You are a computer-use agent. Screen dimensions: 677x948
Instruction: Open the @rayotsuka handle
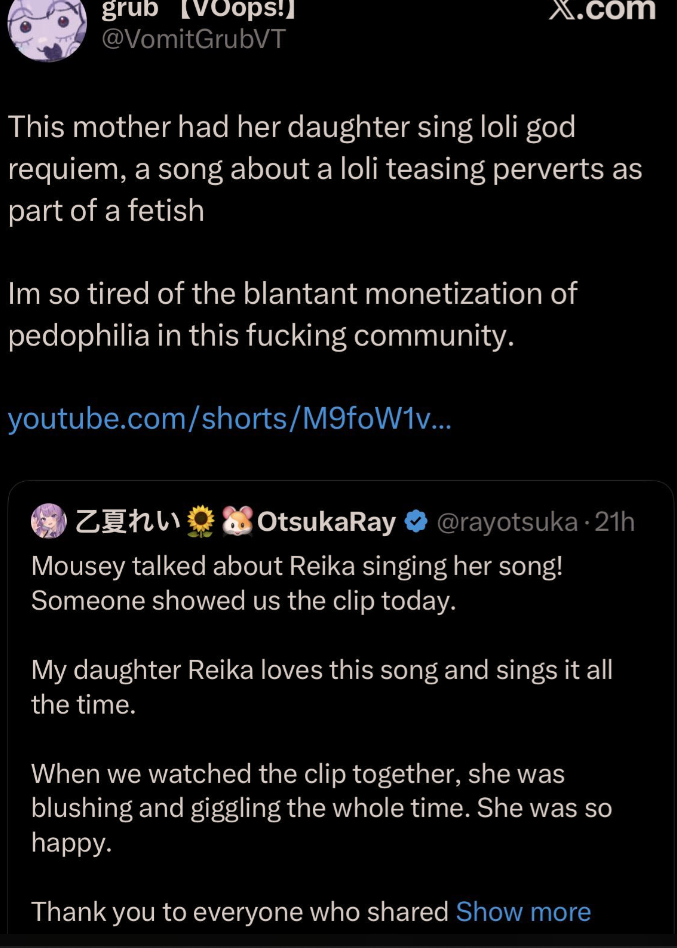point(507,522)
